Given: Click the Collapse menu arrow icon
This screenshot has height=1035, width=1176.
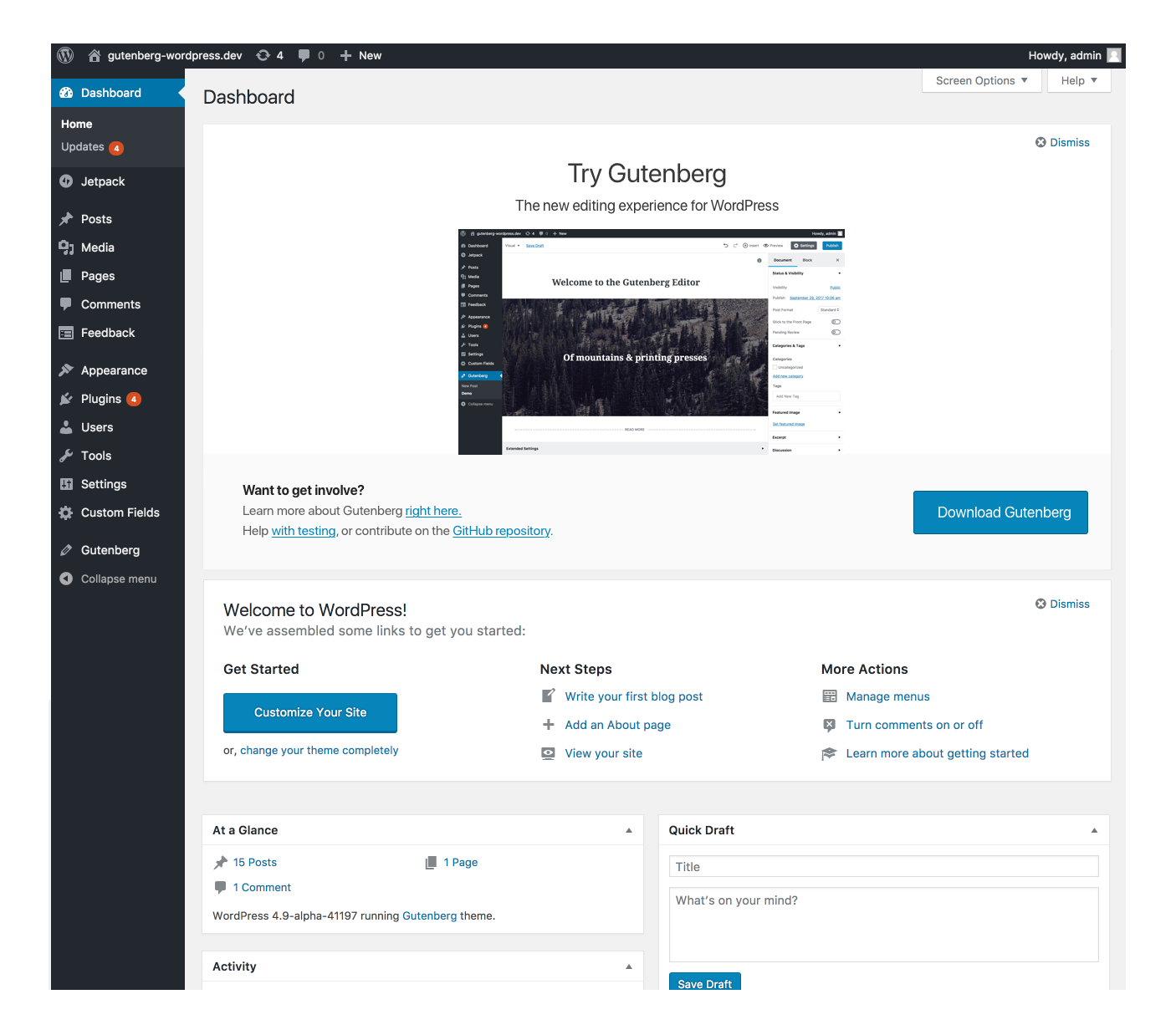Looking at the screenshot, I should click(x=66, y=579).
